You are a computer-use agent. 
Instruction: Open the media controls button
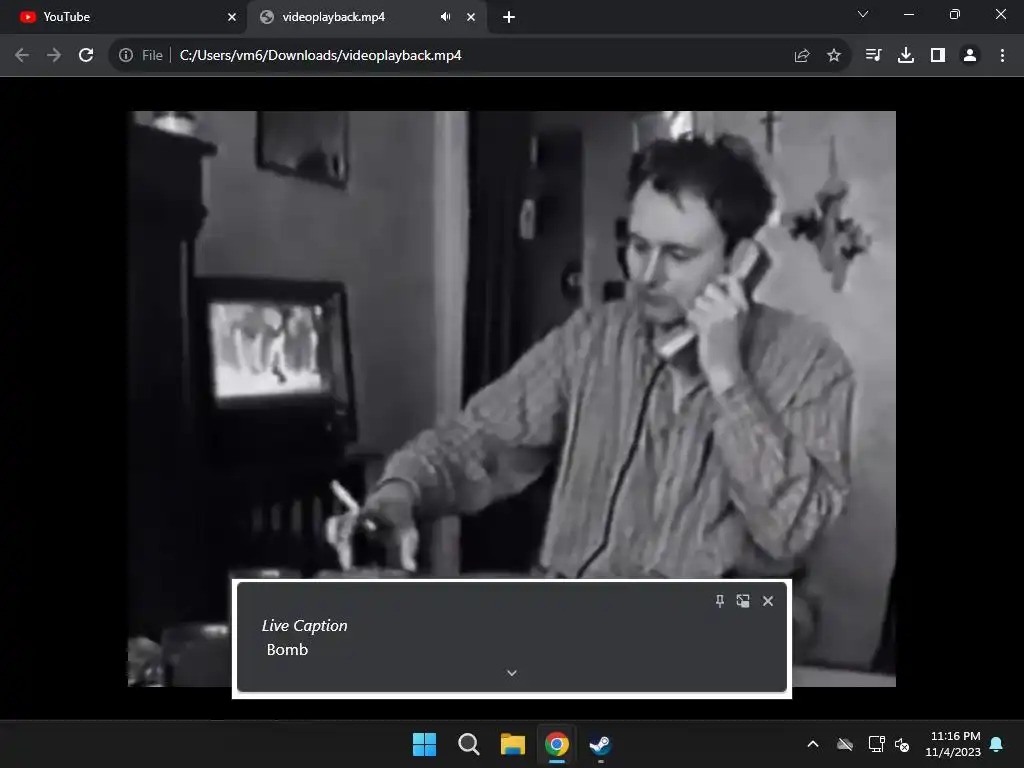point(873,56)
